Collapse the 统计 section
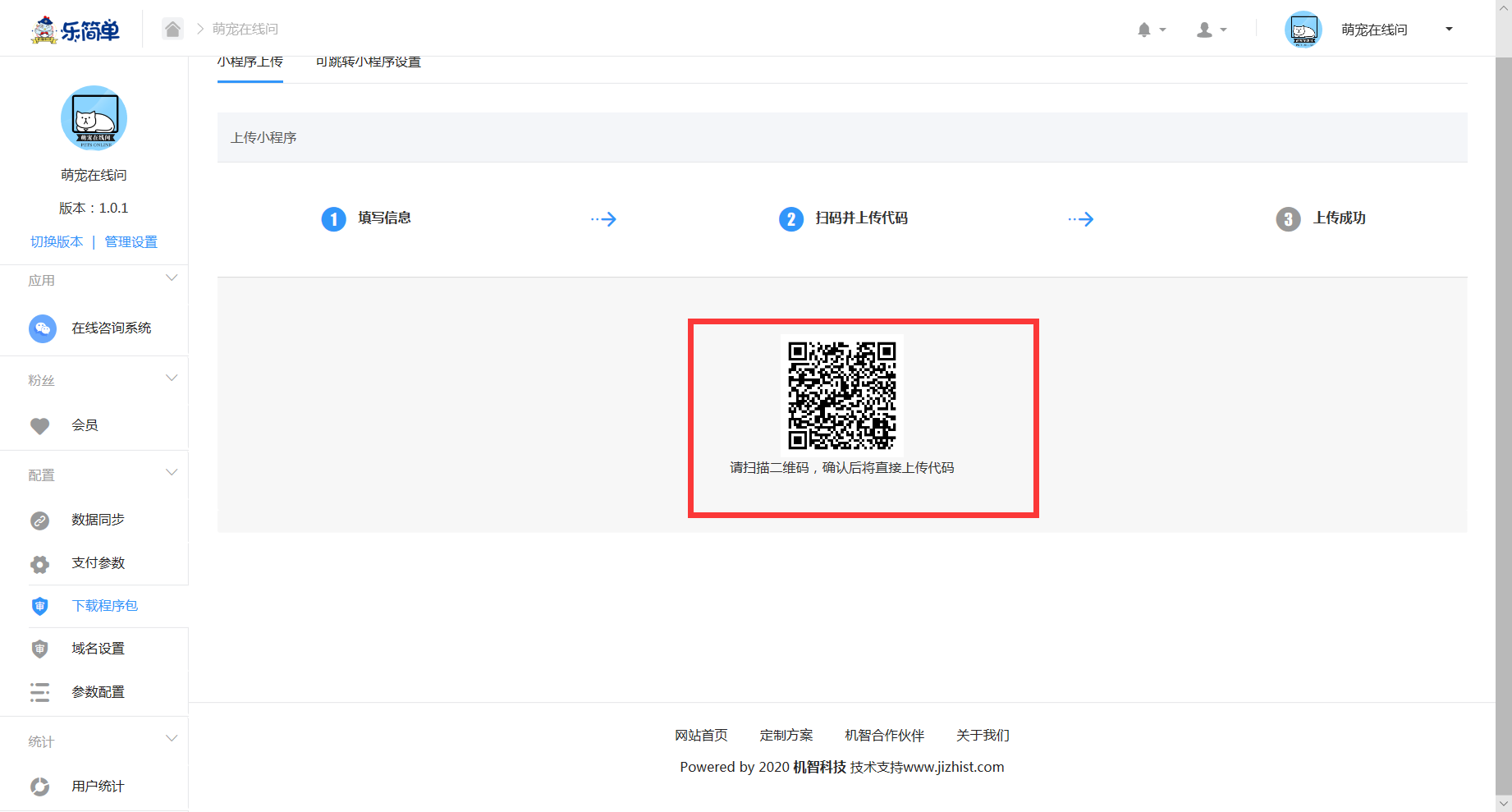Screen dimensions: 1512x812 point(172,739)
